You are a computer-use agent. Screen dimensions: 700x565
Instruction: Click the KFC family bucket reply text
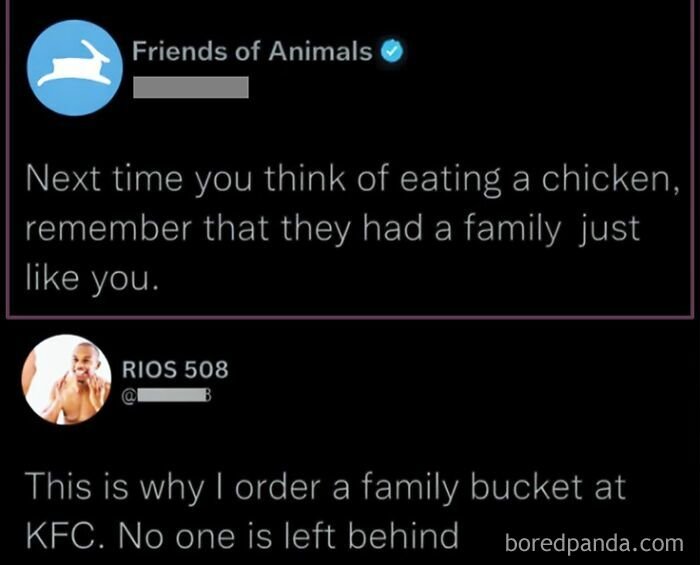pyautogui.click(x=326, y=511)
